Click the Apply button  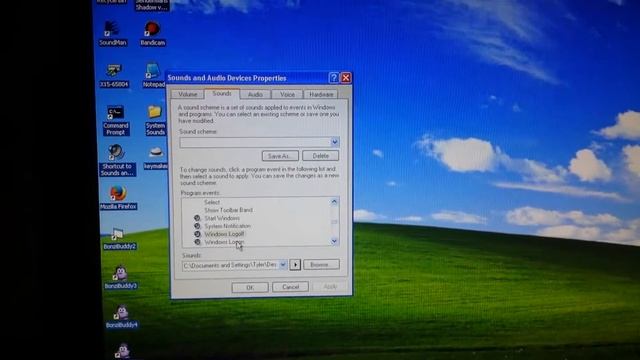pyautogui.click(x=330, y=287)
